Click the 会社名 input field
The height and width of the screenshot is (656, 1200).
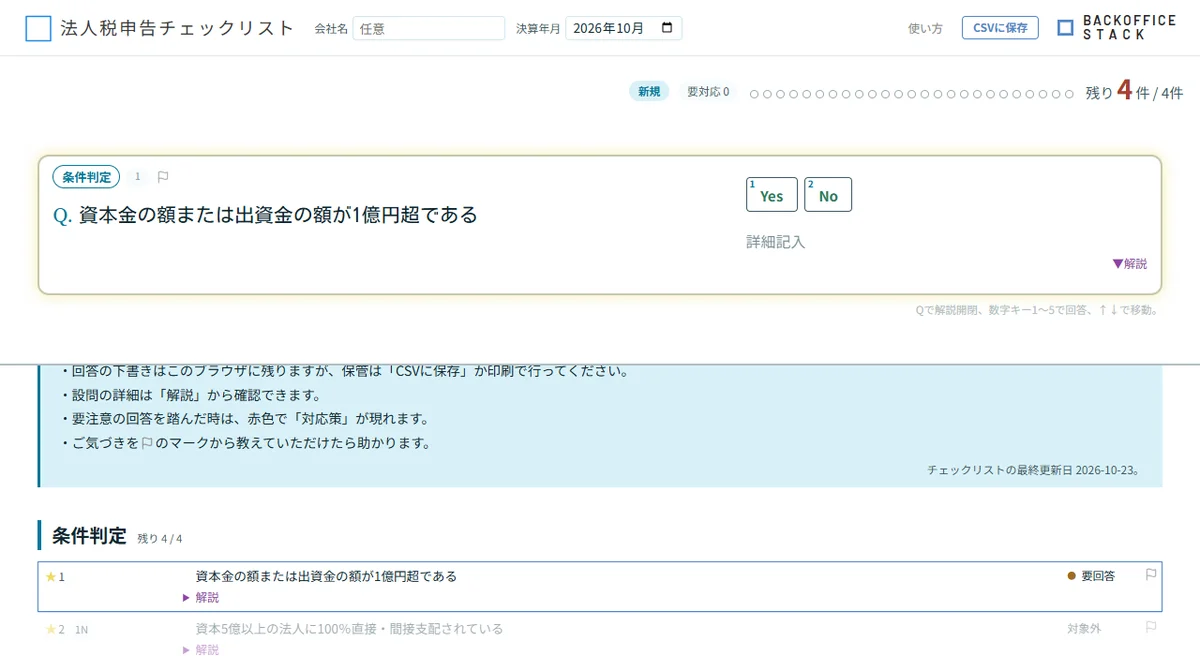point(429,28)
